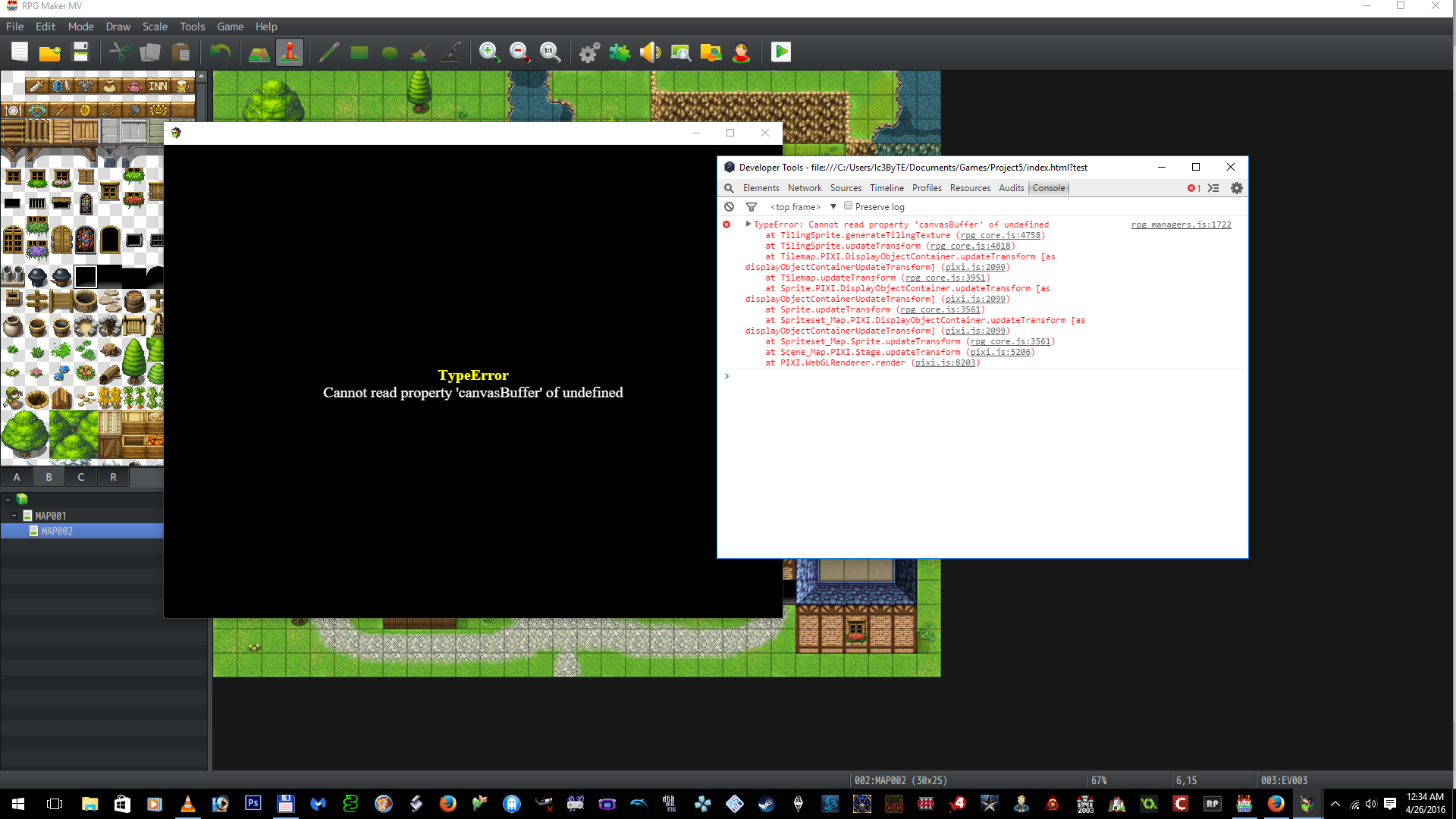1456x819 pixels.
Task: Choose the Pencil drawing tool
Action: click(x=328, y=52)
